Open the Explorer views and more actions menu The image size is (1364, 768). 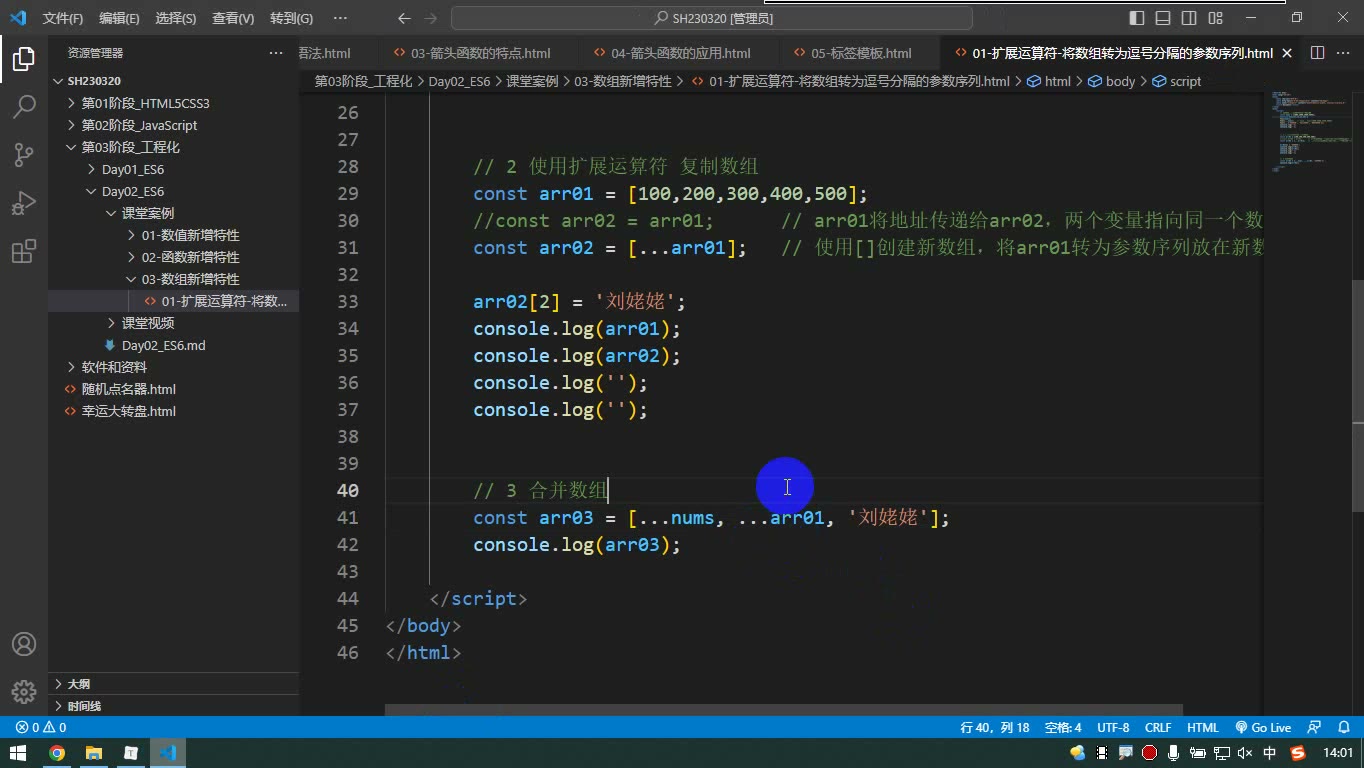tap(276, 53)
